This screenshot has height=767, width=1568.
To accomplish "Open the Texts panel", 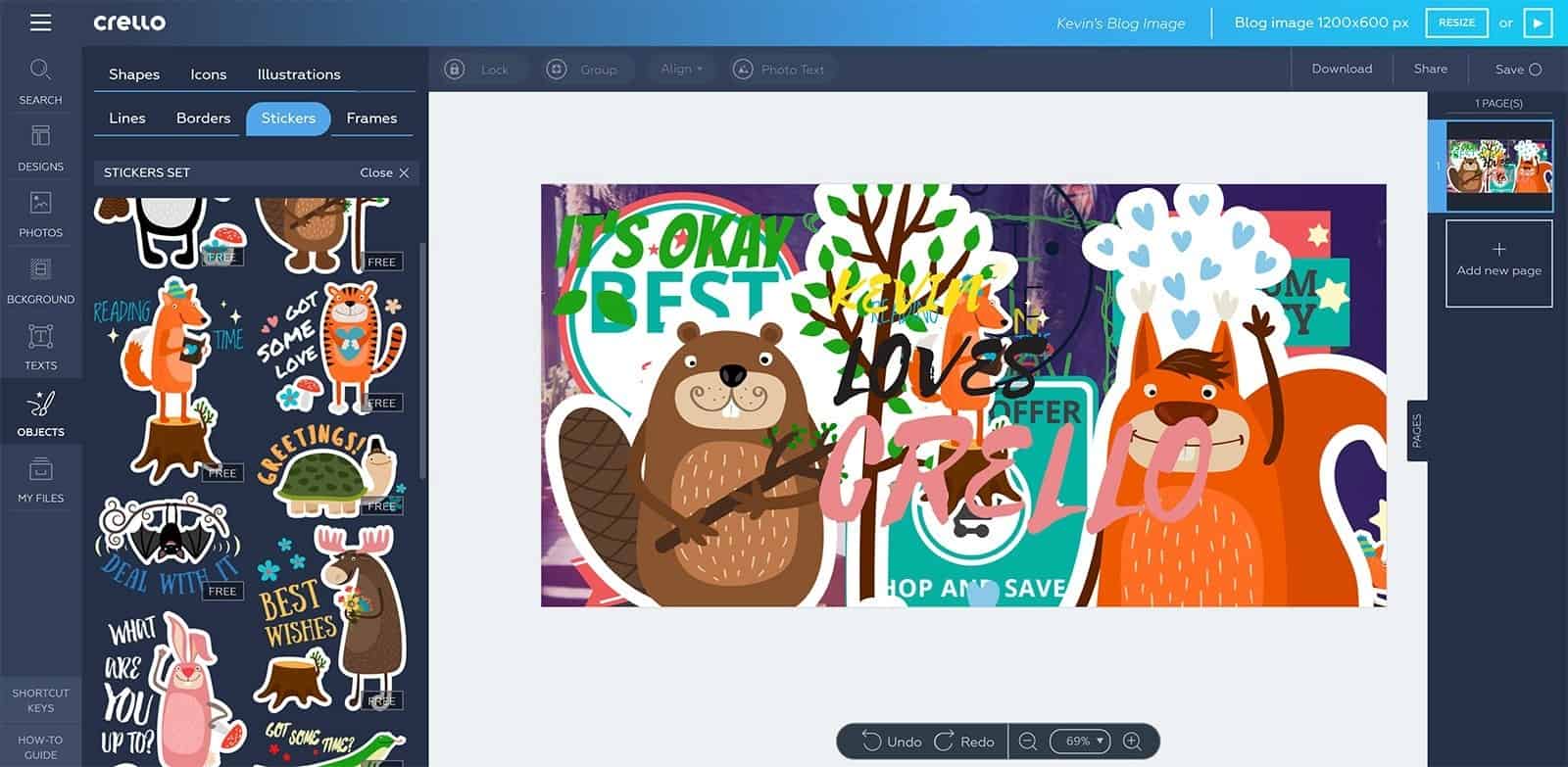I will 40,348.
